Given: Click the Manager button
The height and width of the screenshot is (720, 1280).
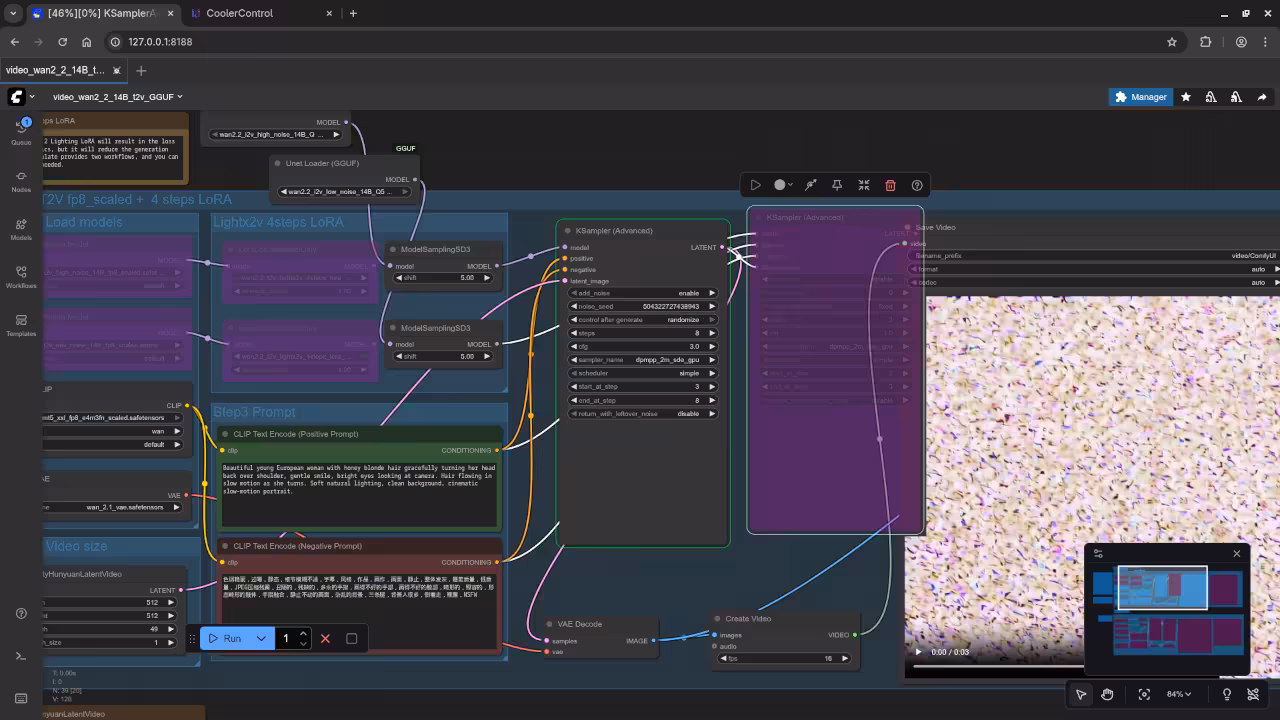Looking at the screenshot, I should tap(1139, 97).
